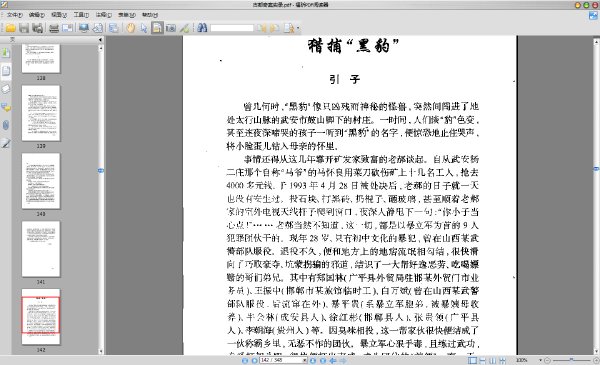Click the thumbnail panel's scroll-up arrow
600x365 pixels.
pos(101,48)
